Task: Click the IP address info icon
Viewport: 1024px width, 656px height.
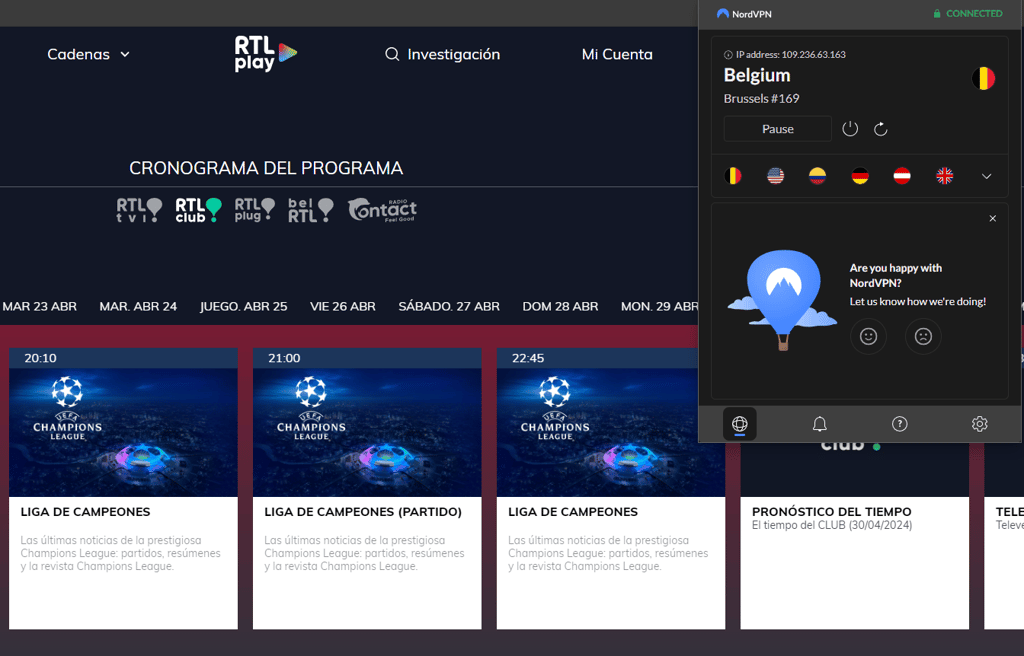Action: pos(728,55)
